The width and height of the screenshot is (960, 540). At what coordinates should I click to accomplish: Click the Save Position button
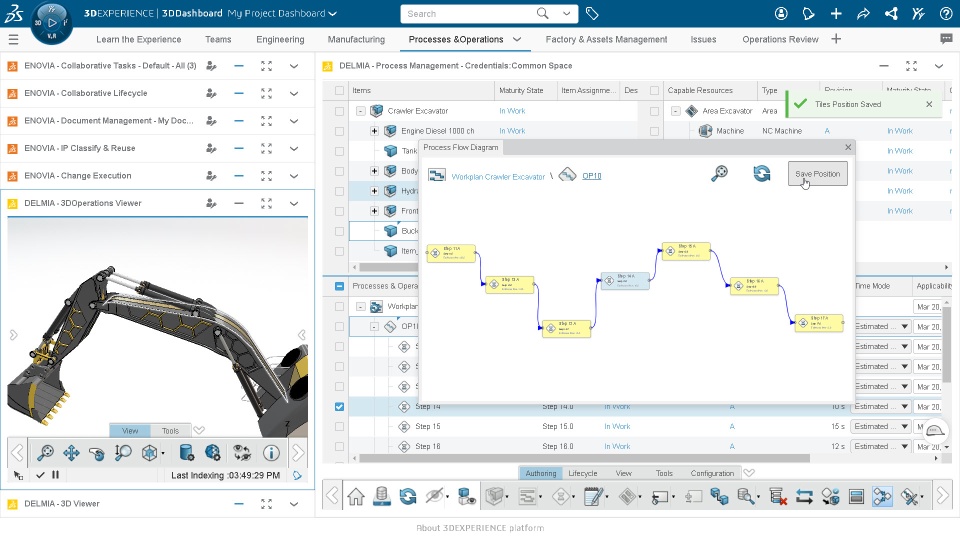click(x=817, y=174)
